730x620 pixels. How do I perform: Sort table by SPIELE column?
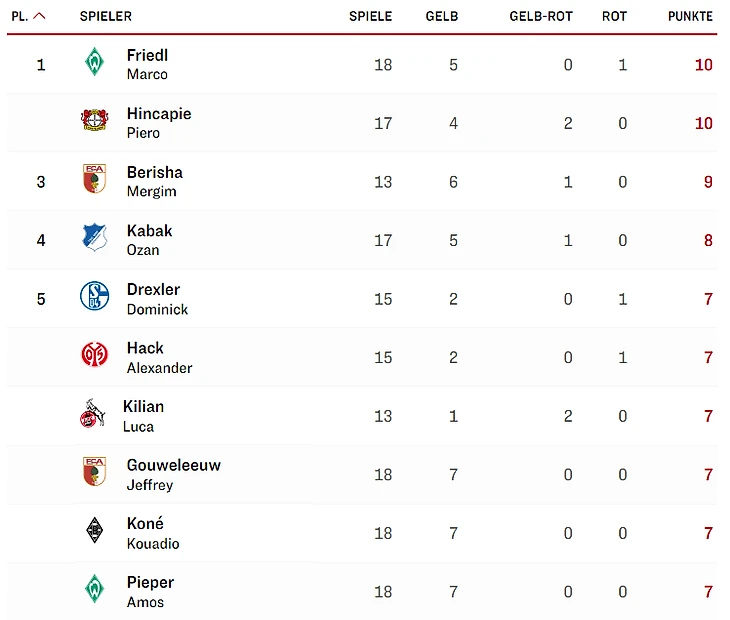coord(370,17)
